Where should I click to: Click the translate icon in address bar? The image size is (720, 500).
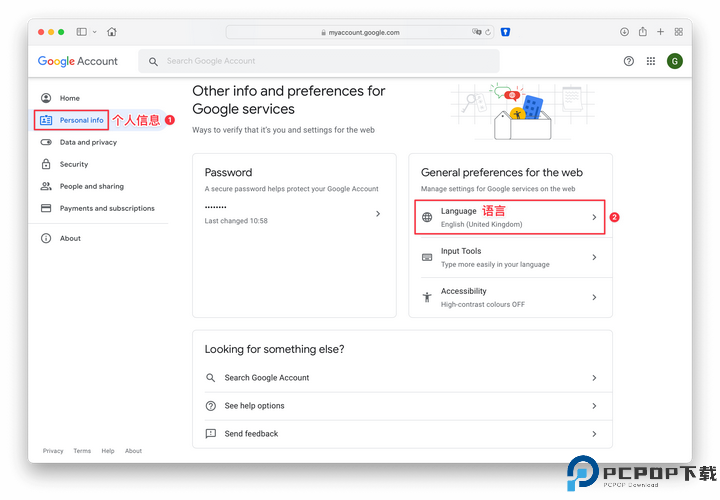(476, 32)
